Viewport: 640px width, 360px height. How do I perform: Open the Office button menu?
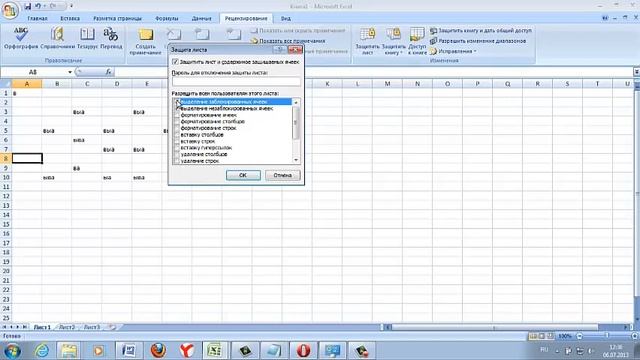point(10,10)
